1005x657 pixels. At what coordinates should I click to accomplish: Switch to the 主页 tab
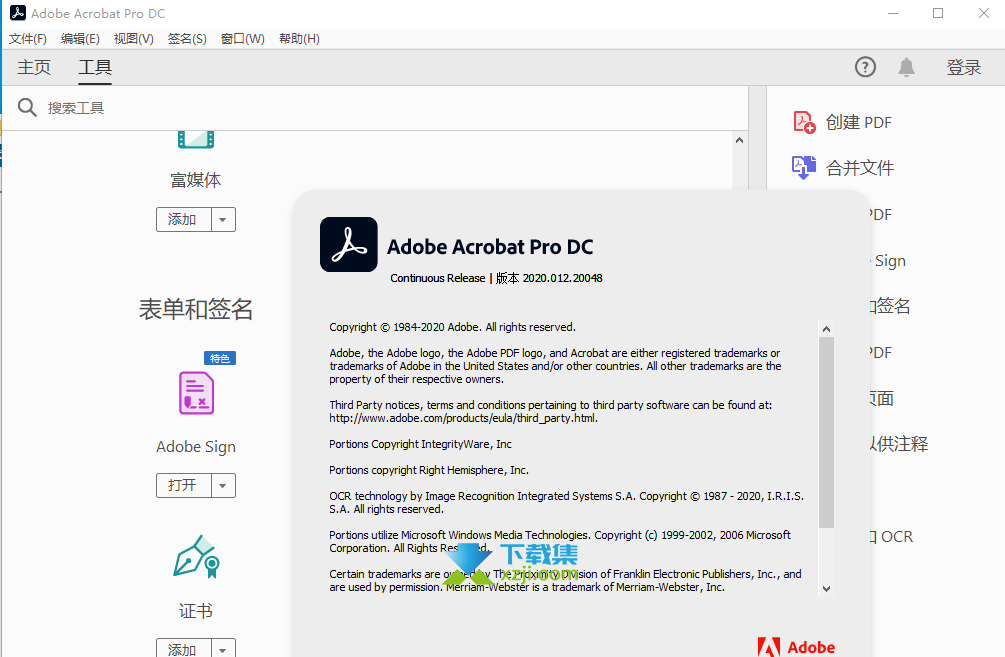point(34,67)
